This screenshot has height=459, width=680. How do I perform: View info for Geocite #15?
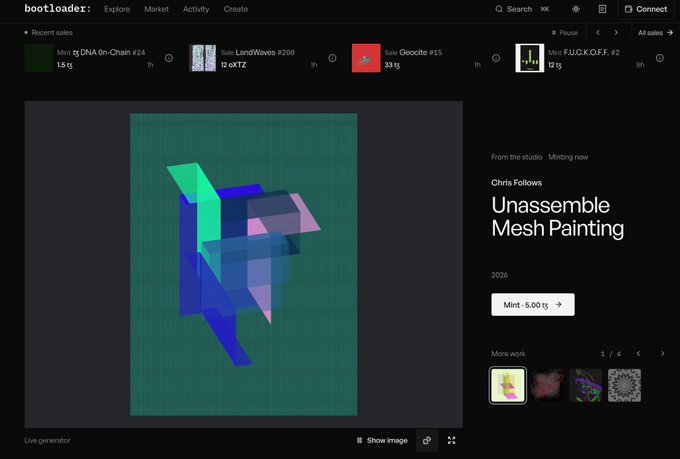[496, 58]
